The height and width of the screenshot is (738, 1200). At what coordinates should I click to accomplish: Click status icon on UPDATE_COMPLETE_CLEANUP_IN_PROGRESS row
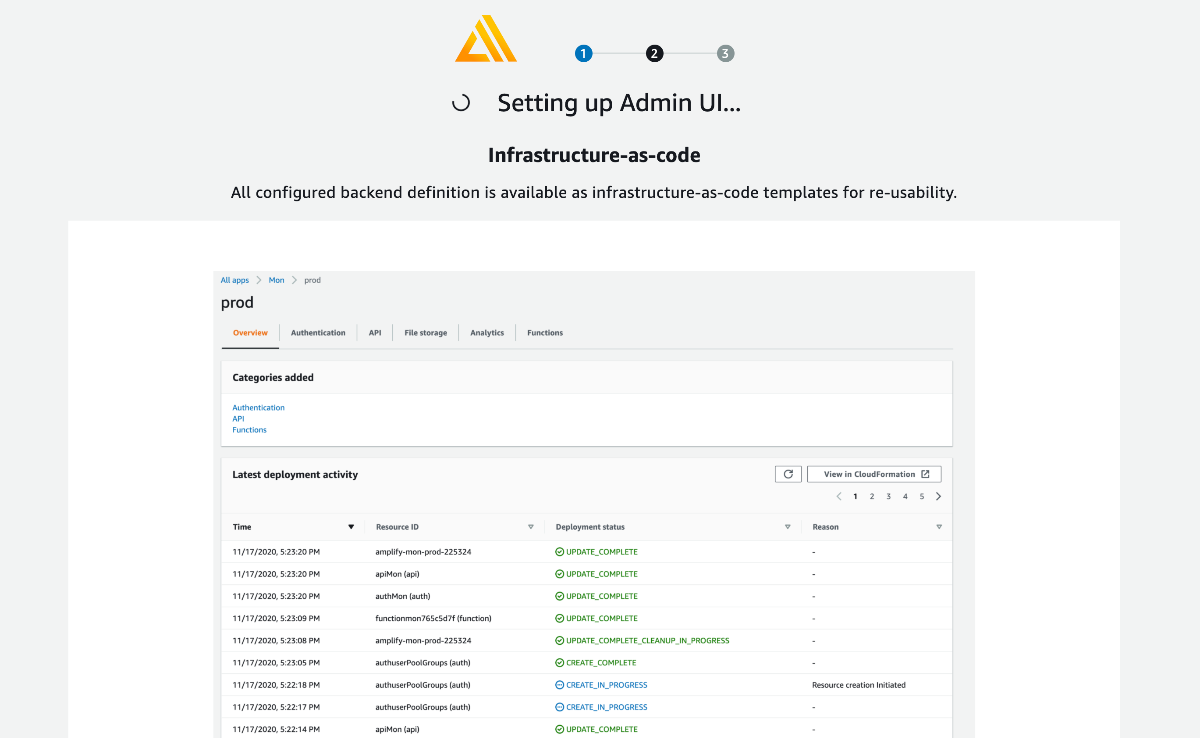pos(560,640)
